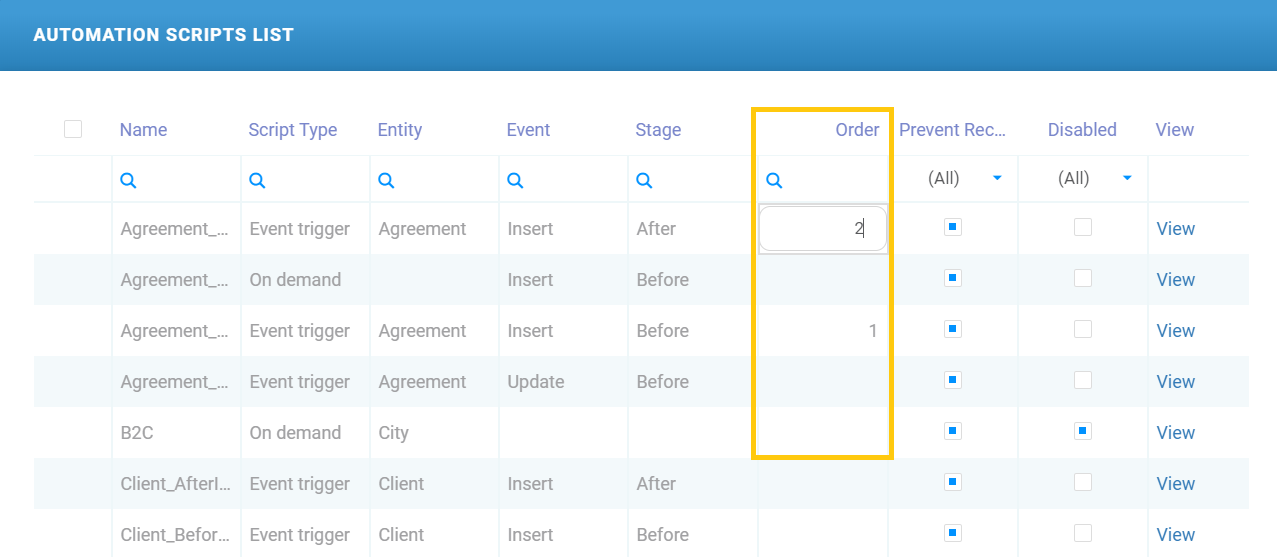The image size is (1278, 557).
Task: Toggle Prevent Recursion for first Agreement row
Action: click(x=952, y=227)
